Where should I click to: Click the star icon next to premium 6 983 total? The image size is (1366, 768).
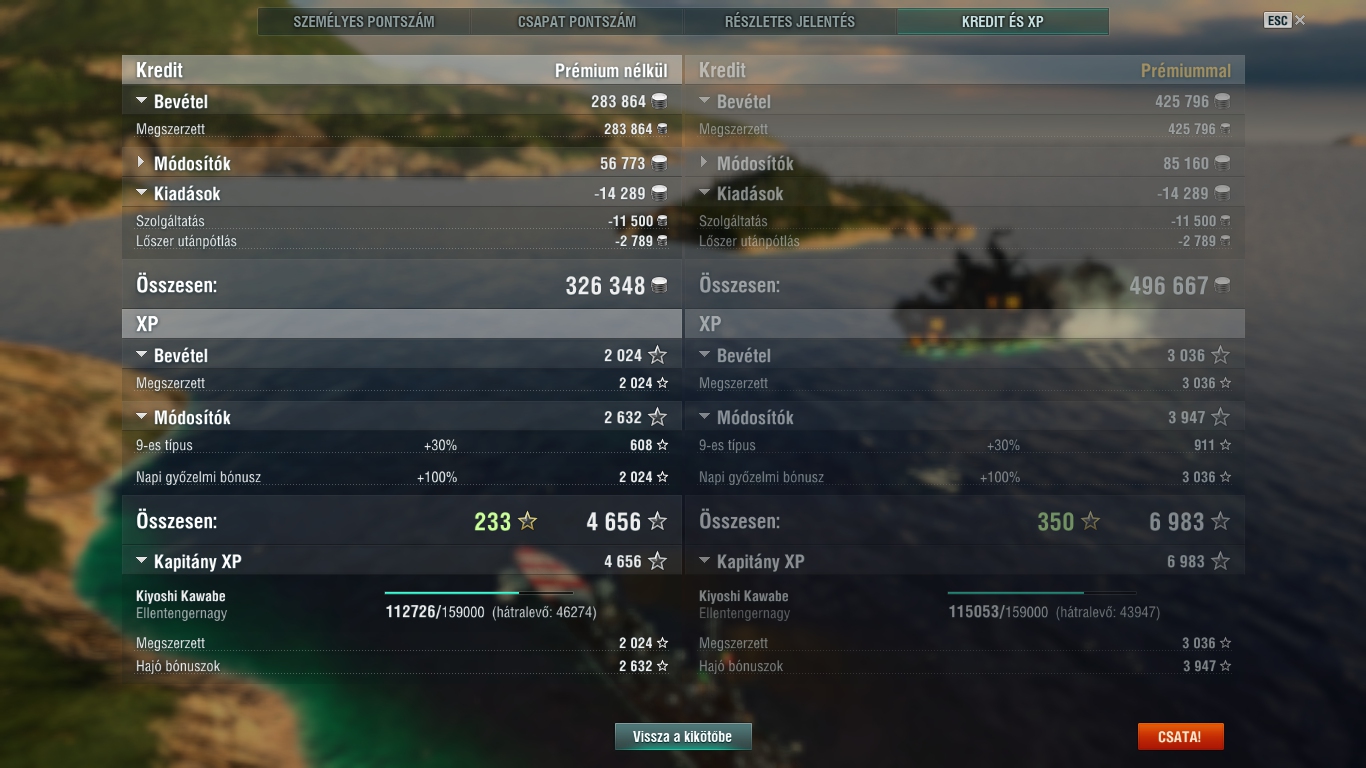(x=1220, y=521)
